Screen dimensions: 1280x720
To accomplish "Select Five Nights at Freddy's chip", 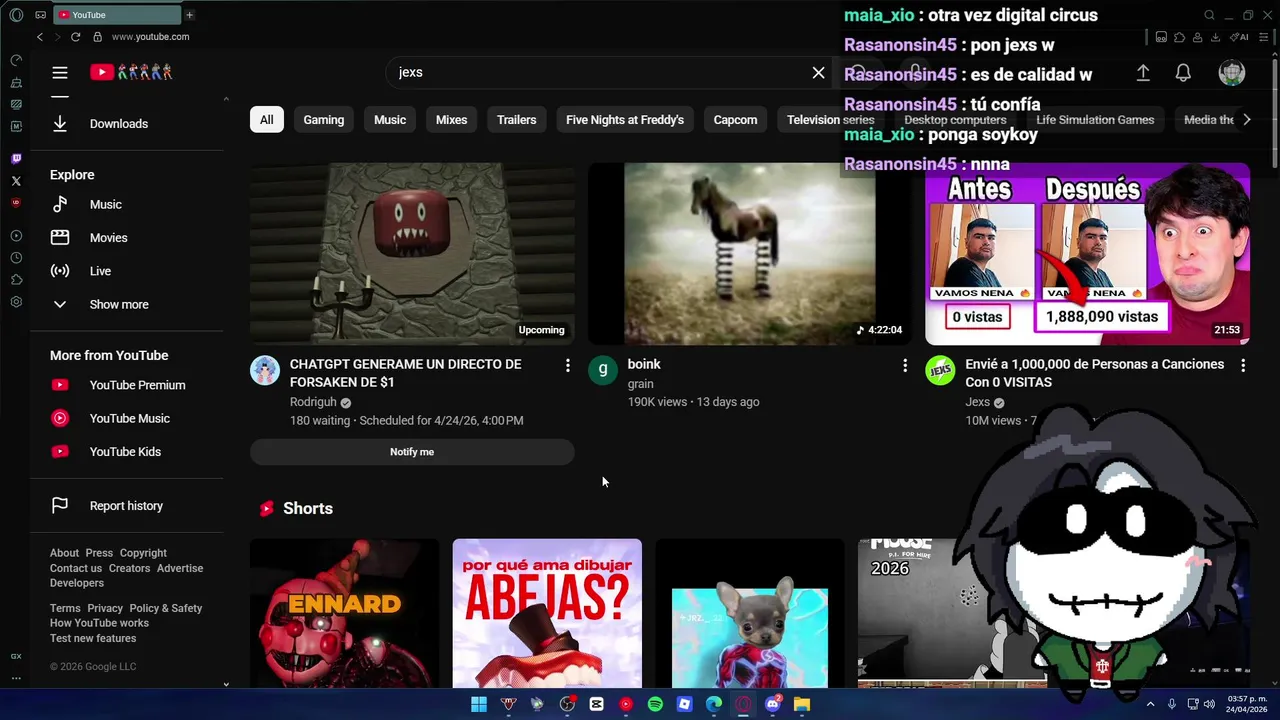I will [x=625, y=120].
